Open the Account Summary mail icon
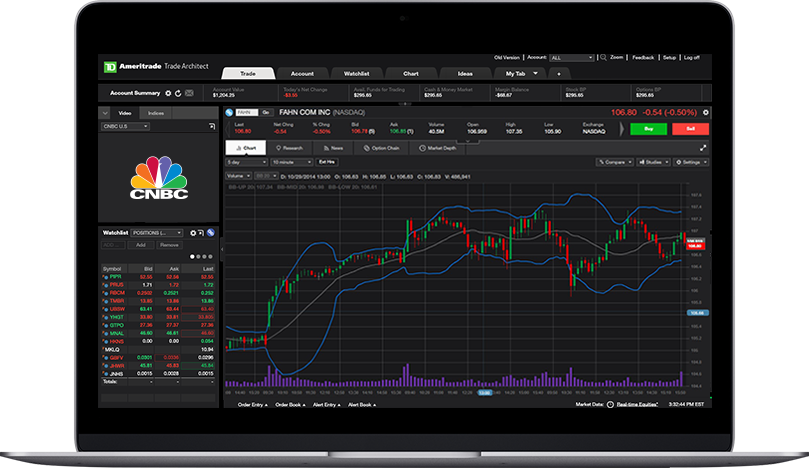Viewport: 809px width, 468px height. [189, 93]
